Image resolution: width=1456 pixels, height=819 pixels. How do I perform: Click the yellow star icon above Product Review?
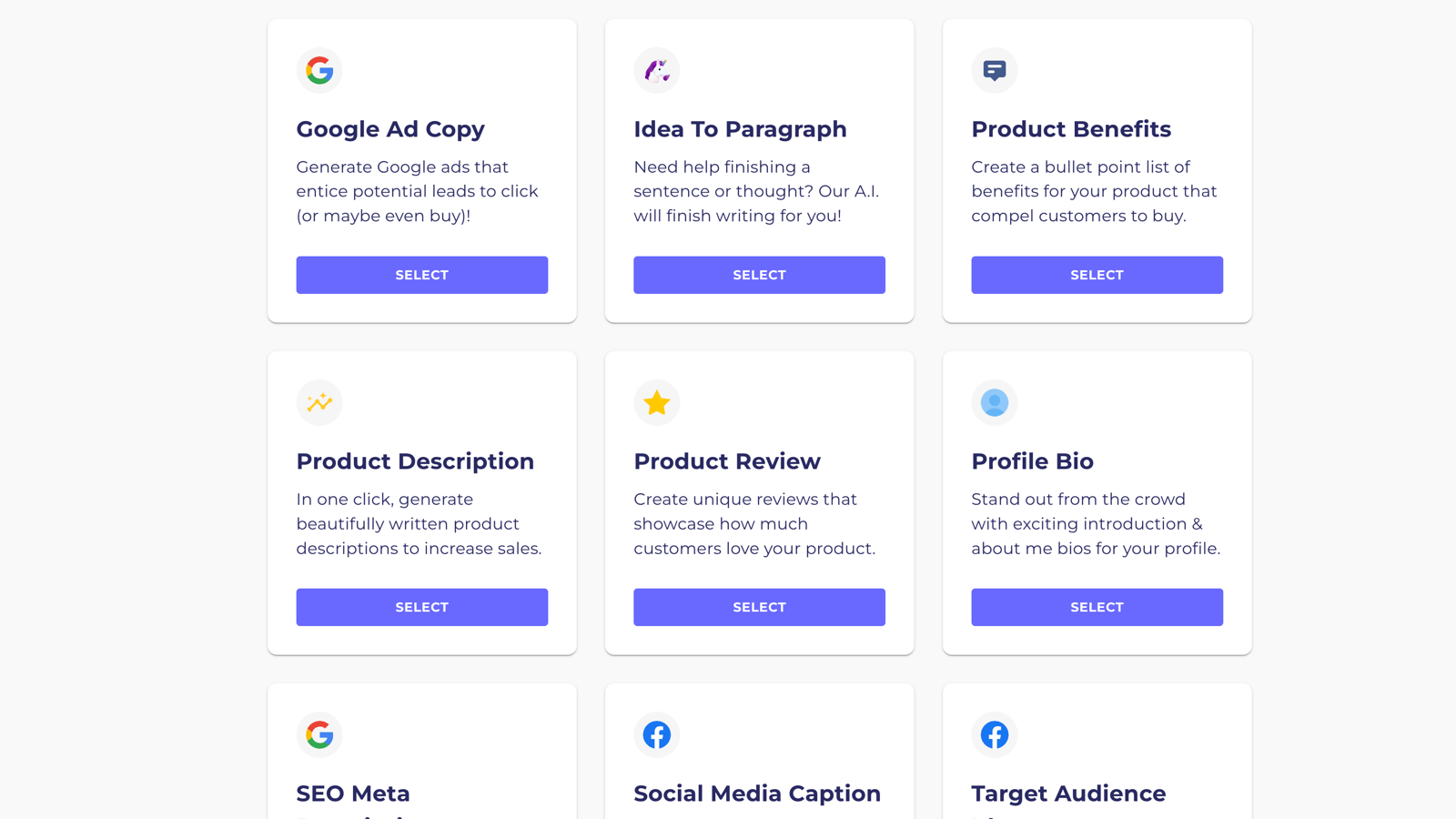tap(657, 402)
